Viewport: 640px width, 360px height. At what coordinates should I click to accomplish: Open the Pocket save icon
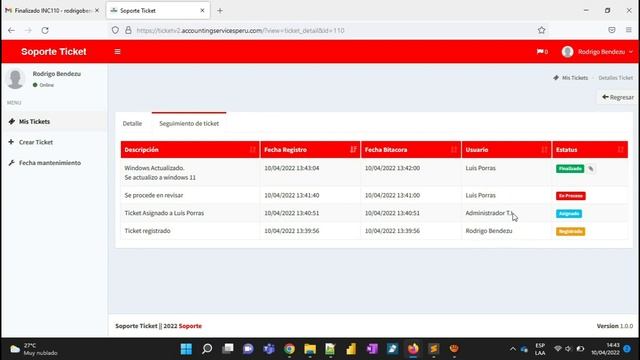click(x=611, y=30)
